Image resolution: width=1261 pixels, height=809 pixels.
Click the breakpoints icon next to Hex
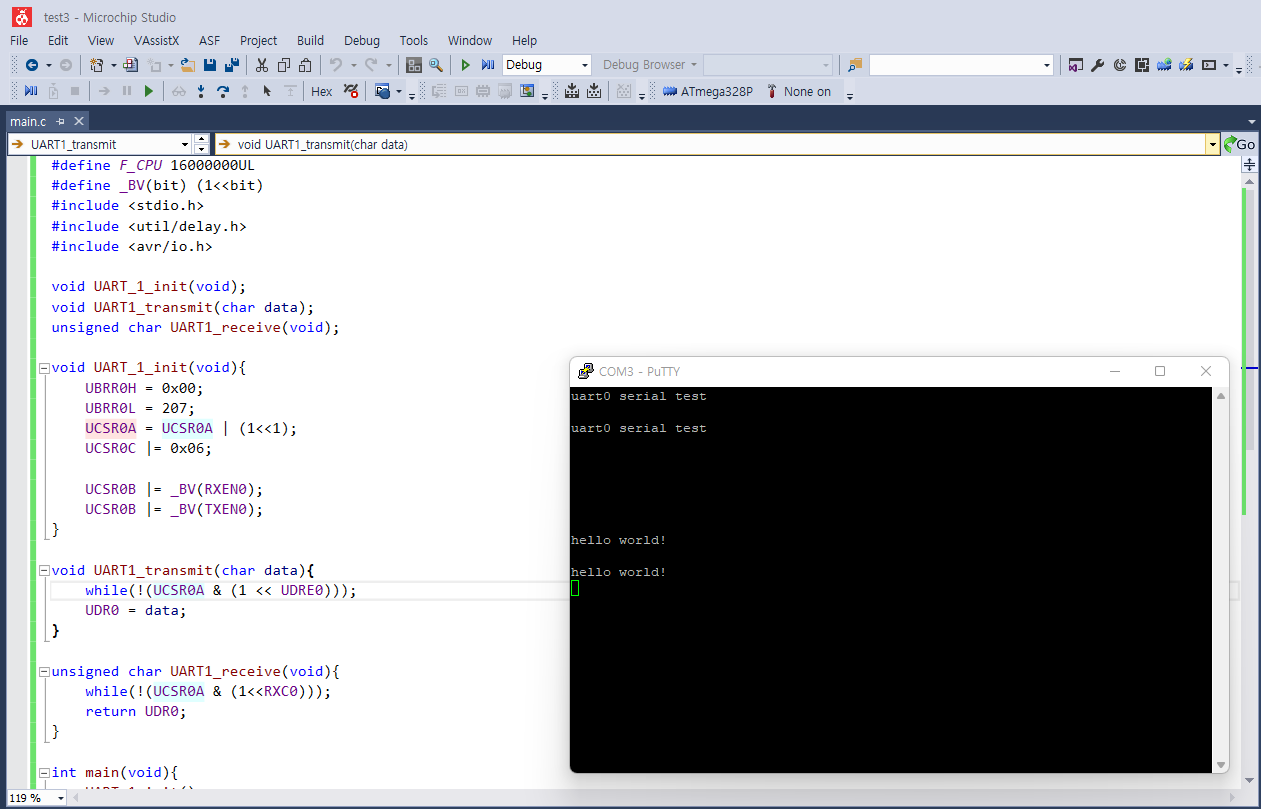(x=351, y=91)
